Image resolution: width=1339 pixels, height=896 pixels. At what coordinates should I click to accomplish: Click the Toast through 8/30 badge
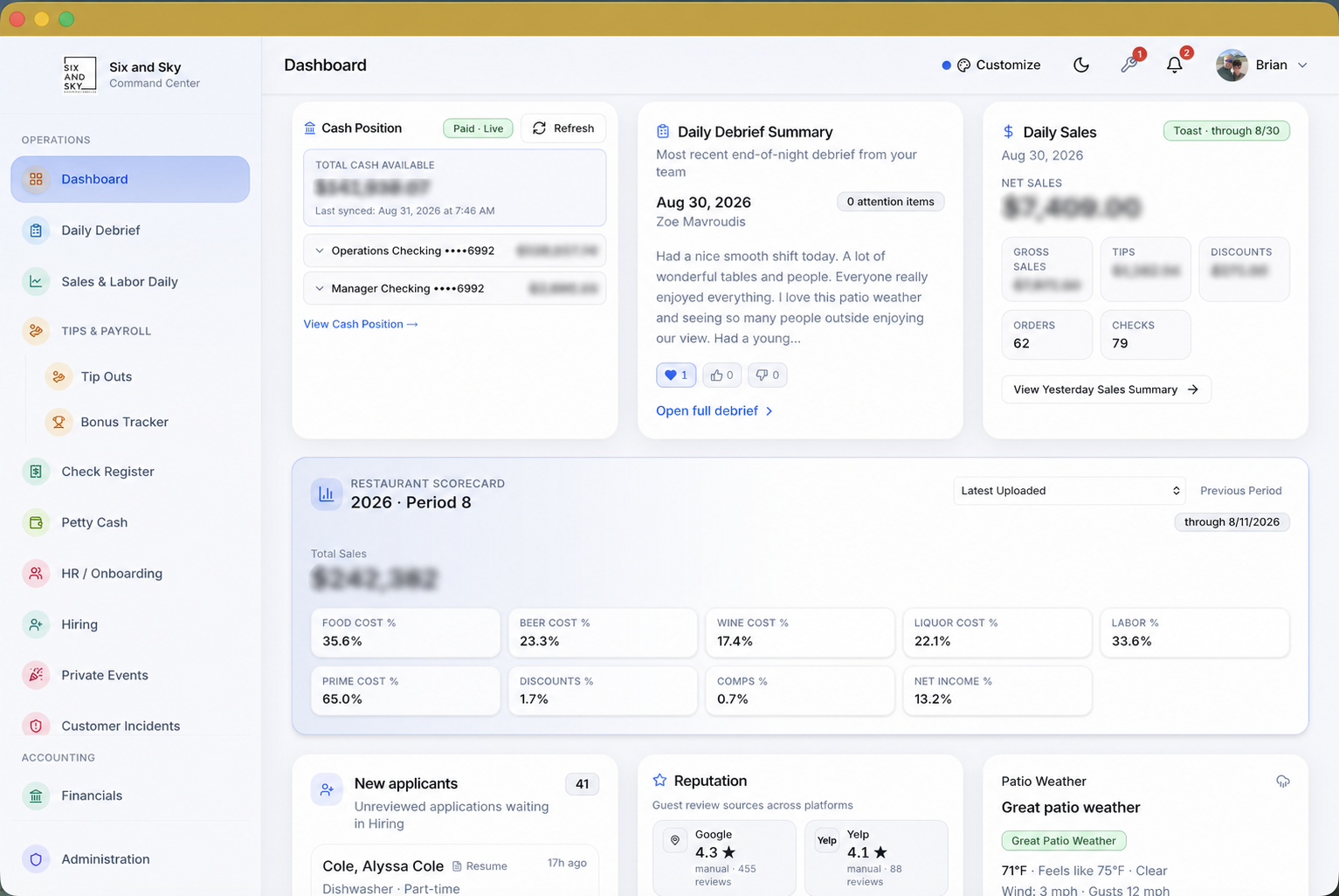click(1226, 131)
